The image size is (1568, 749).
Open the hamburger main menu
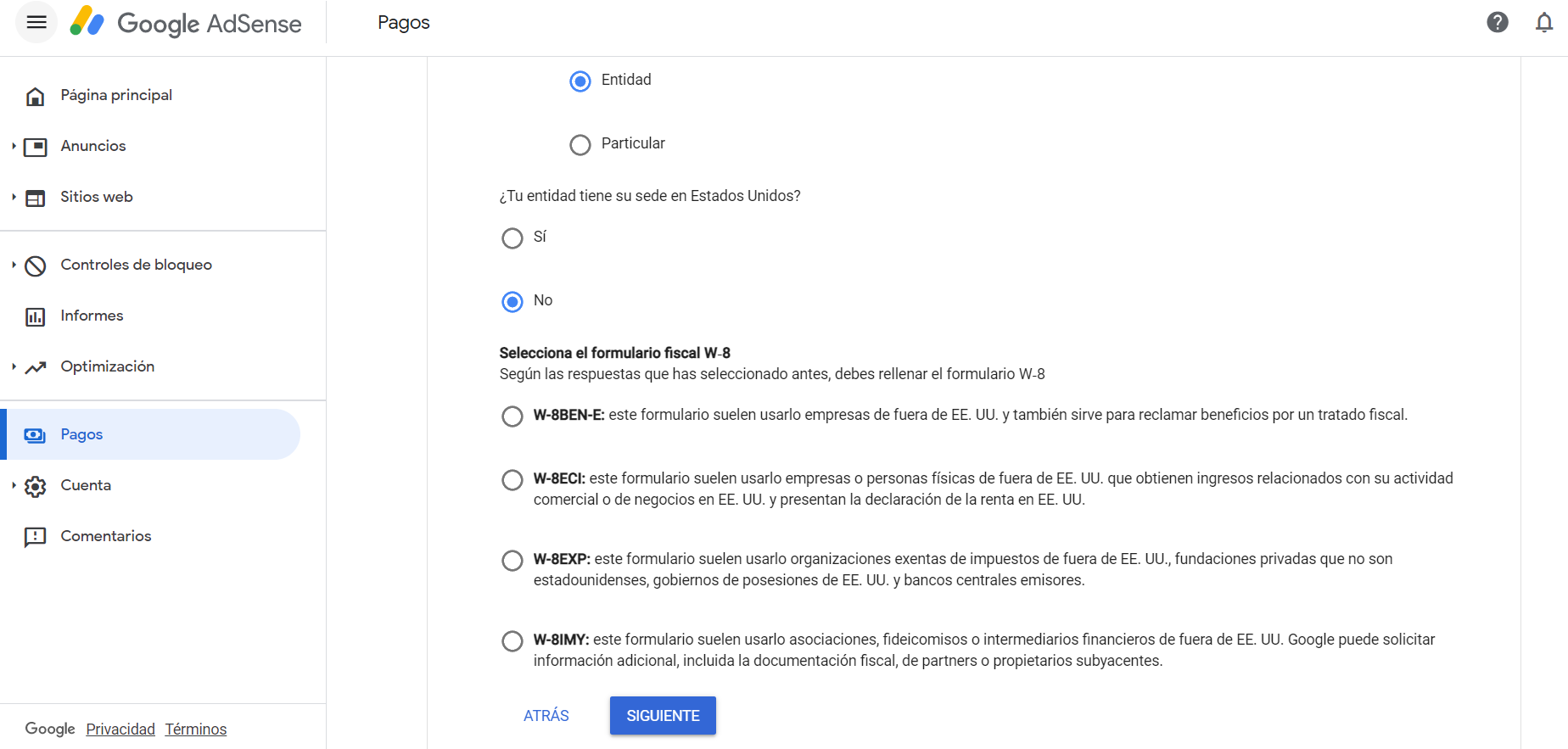tap(36, 23)
